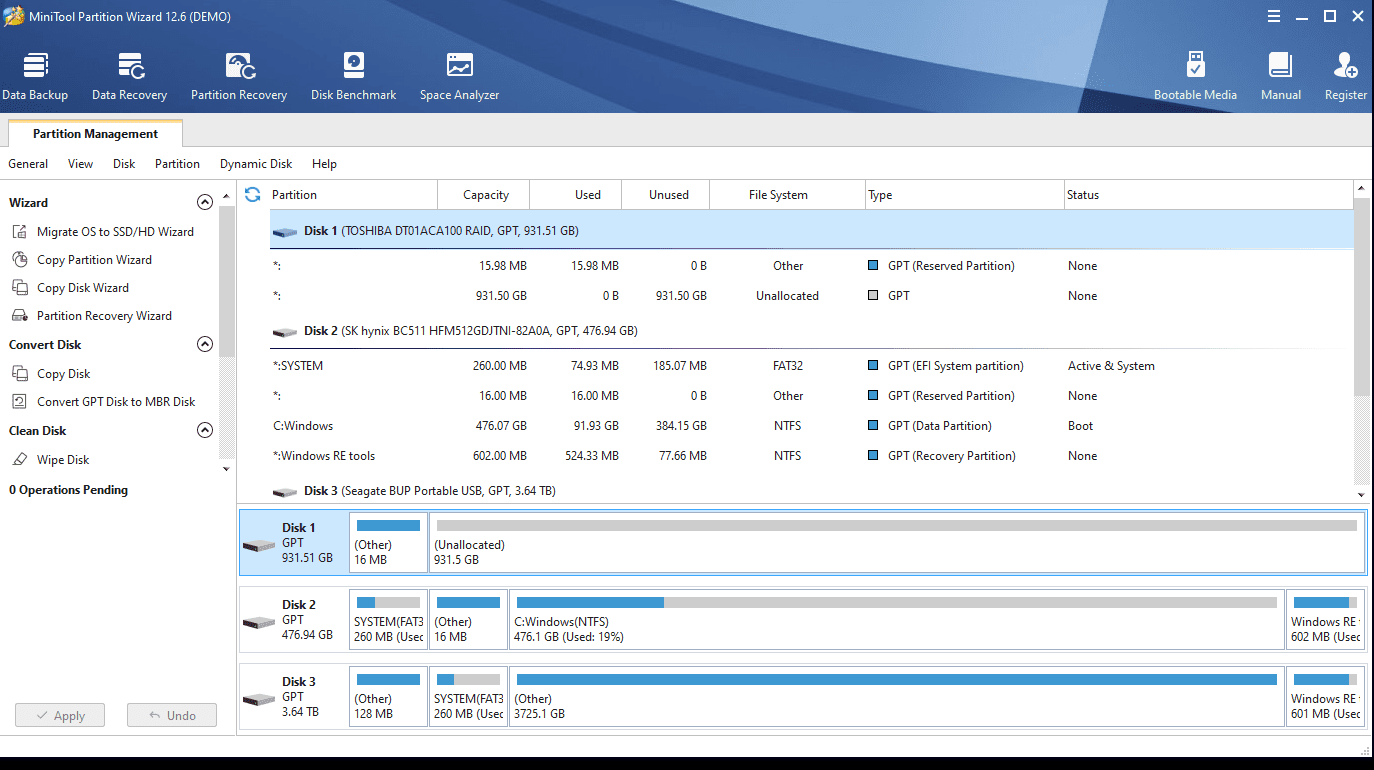The image size is (1374, 770).
Task: Refresh the partition list with the reload icon
Action: pos(253,195)
